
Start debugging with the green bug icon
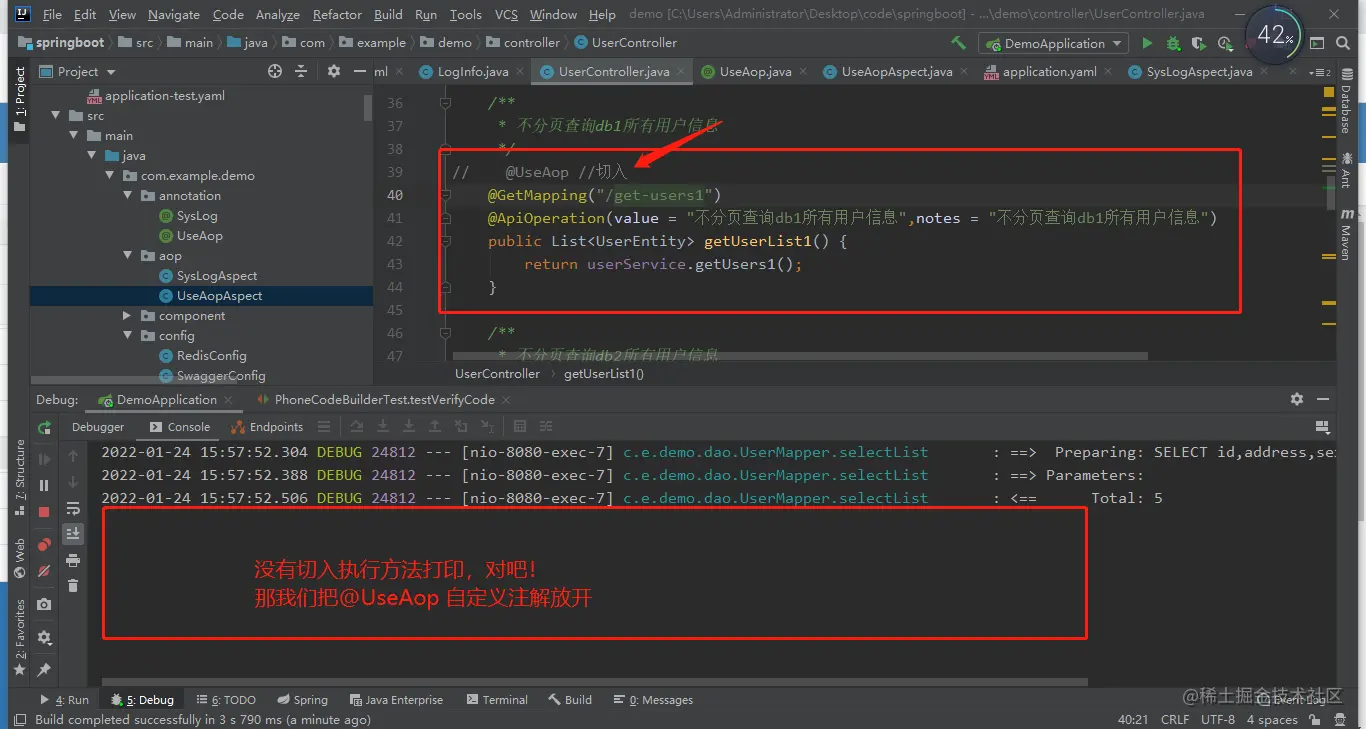coord(1173,43)
